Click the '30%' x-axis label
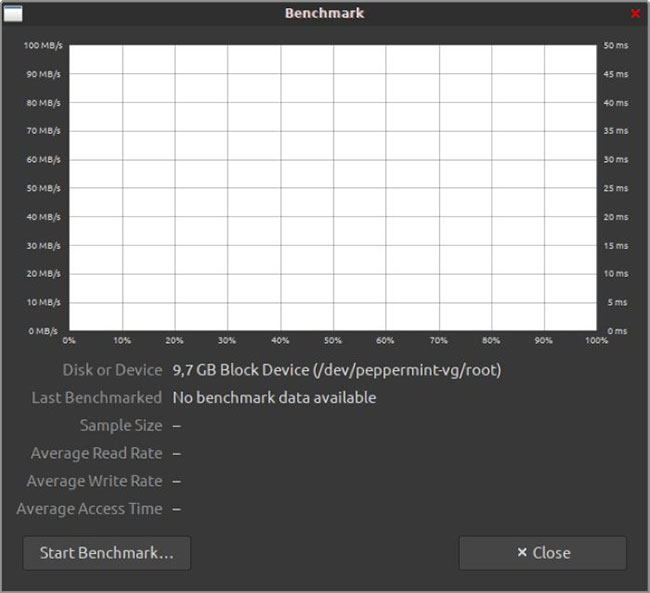This screenshot has height=593, width=650. point(227,340)
